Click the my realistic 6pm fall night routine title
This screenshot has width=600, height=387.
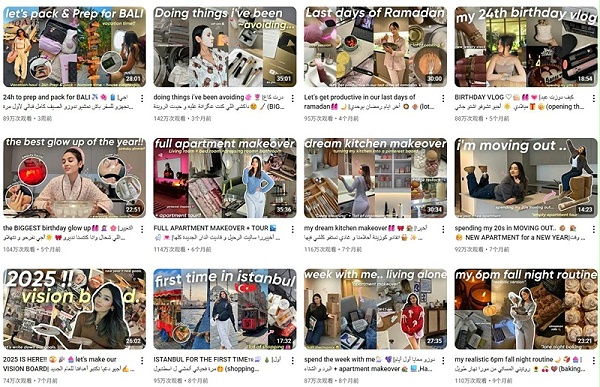coord(518,364)
